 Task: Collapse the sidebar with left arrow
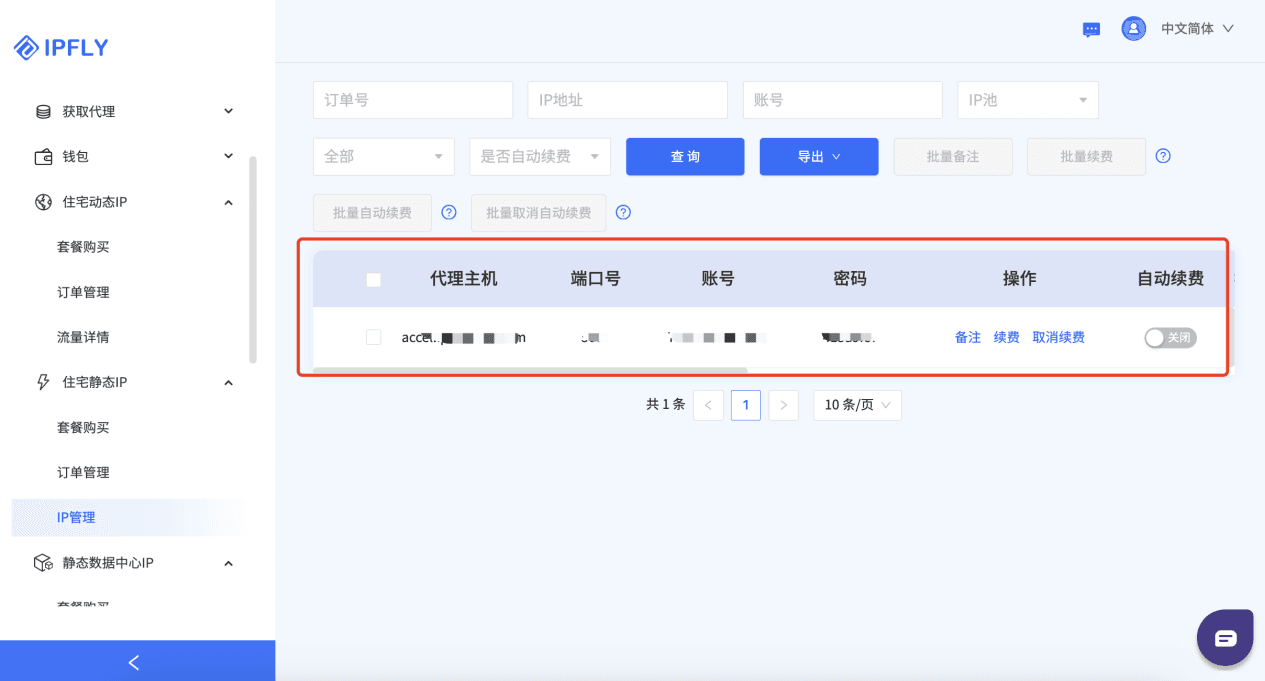(x=134, y=662)
